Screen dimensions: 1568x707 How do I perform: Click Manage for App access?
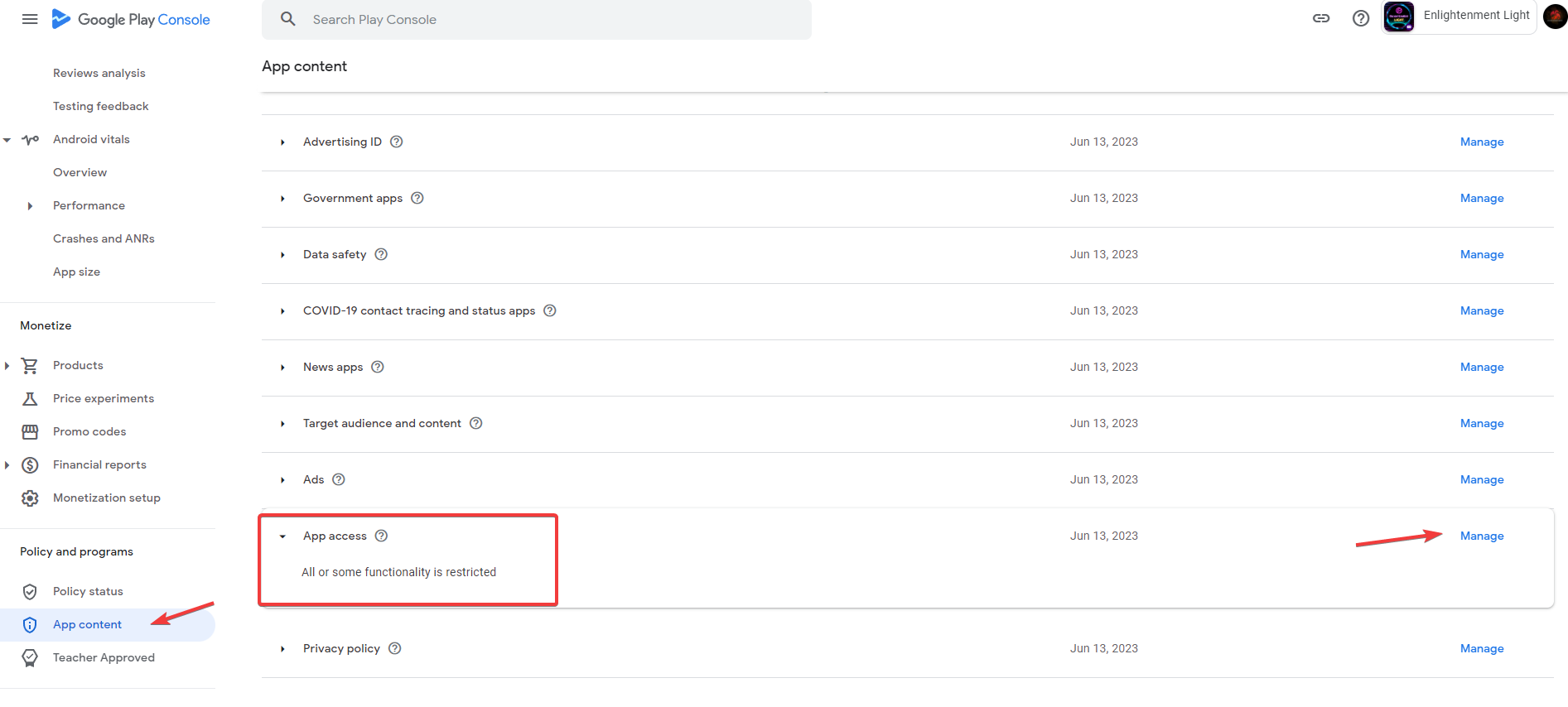point(1481,536)
